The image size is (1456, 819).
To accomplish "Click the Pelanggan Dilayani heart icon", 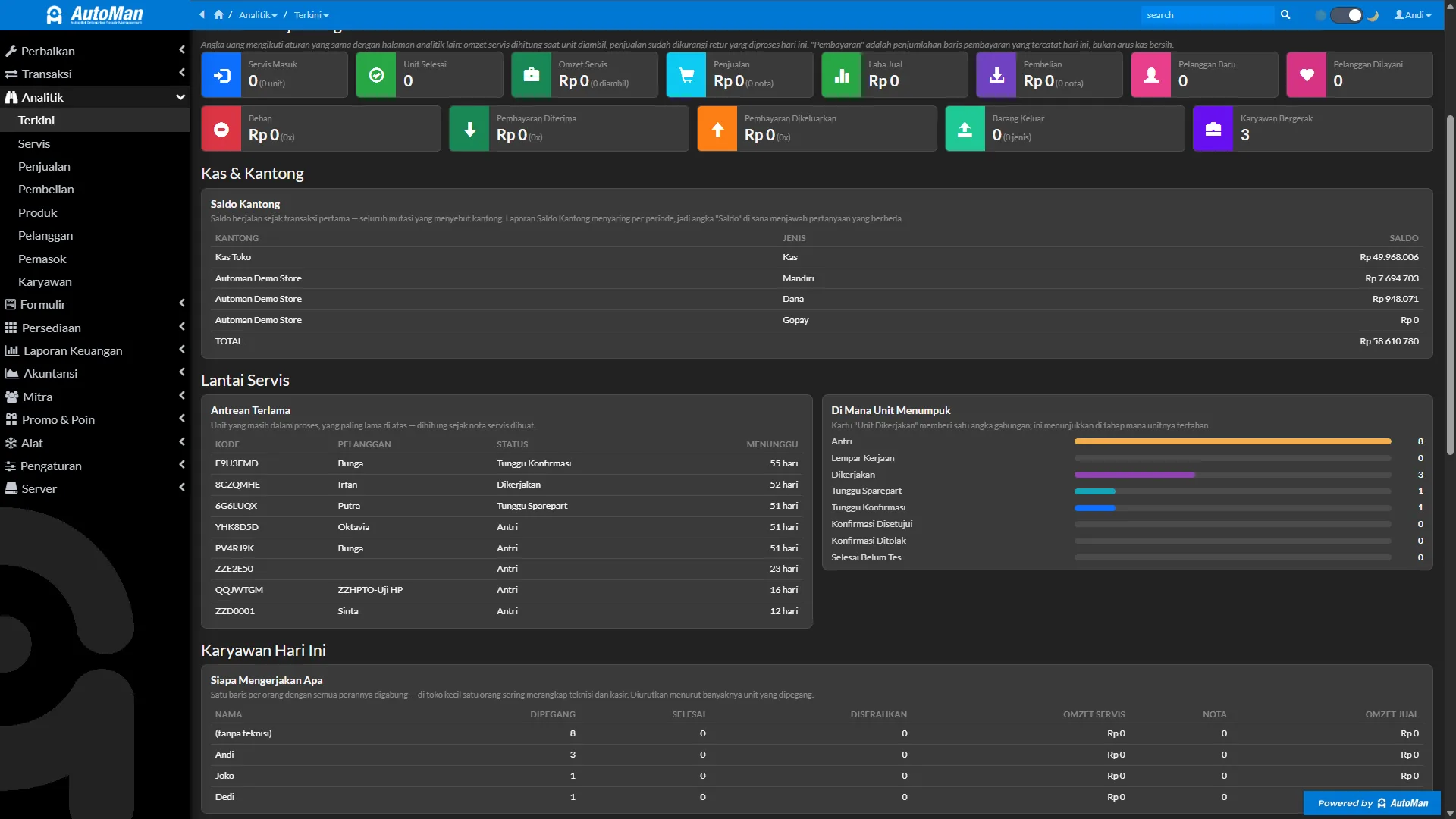I will tap(1307, 75).
